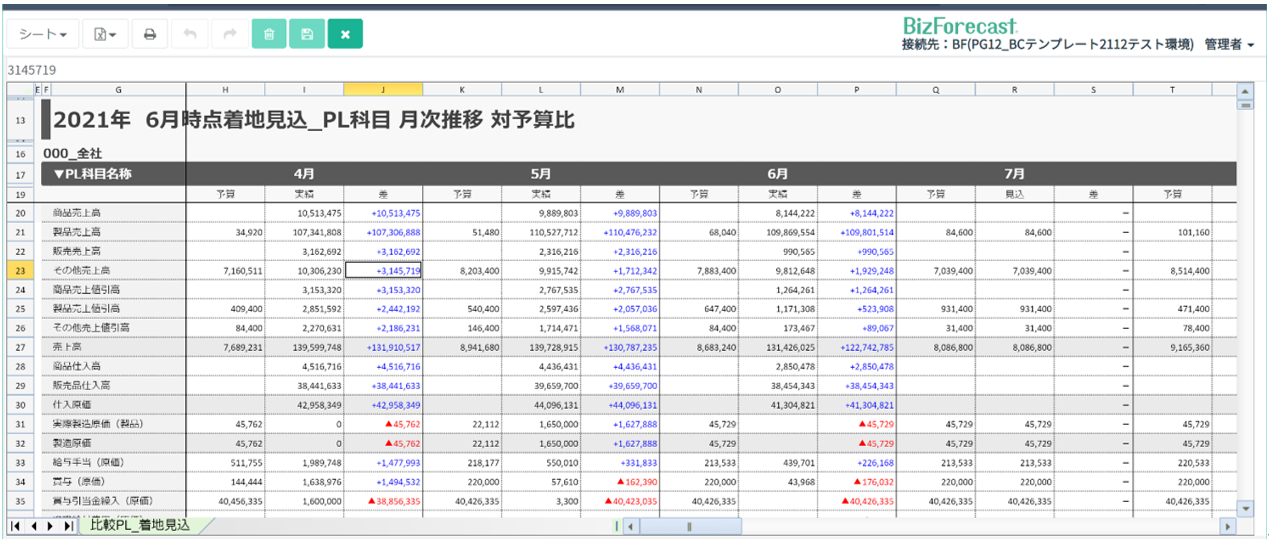Click vertical scrollbar down arrow

point(1245,508)
